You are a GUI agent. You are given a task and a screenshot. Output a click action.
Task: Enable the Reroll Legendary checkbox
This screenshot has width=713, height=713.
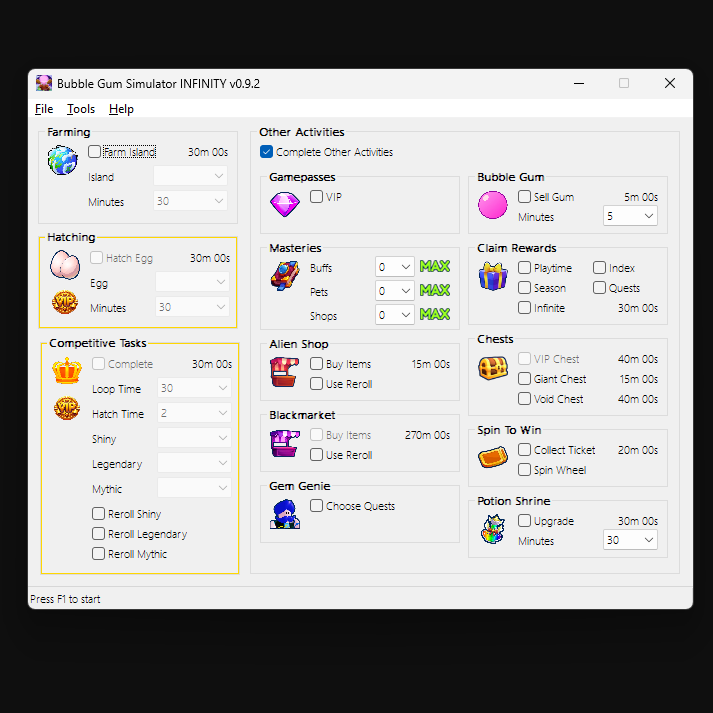tap(98, 533)
